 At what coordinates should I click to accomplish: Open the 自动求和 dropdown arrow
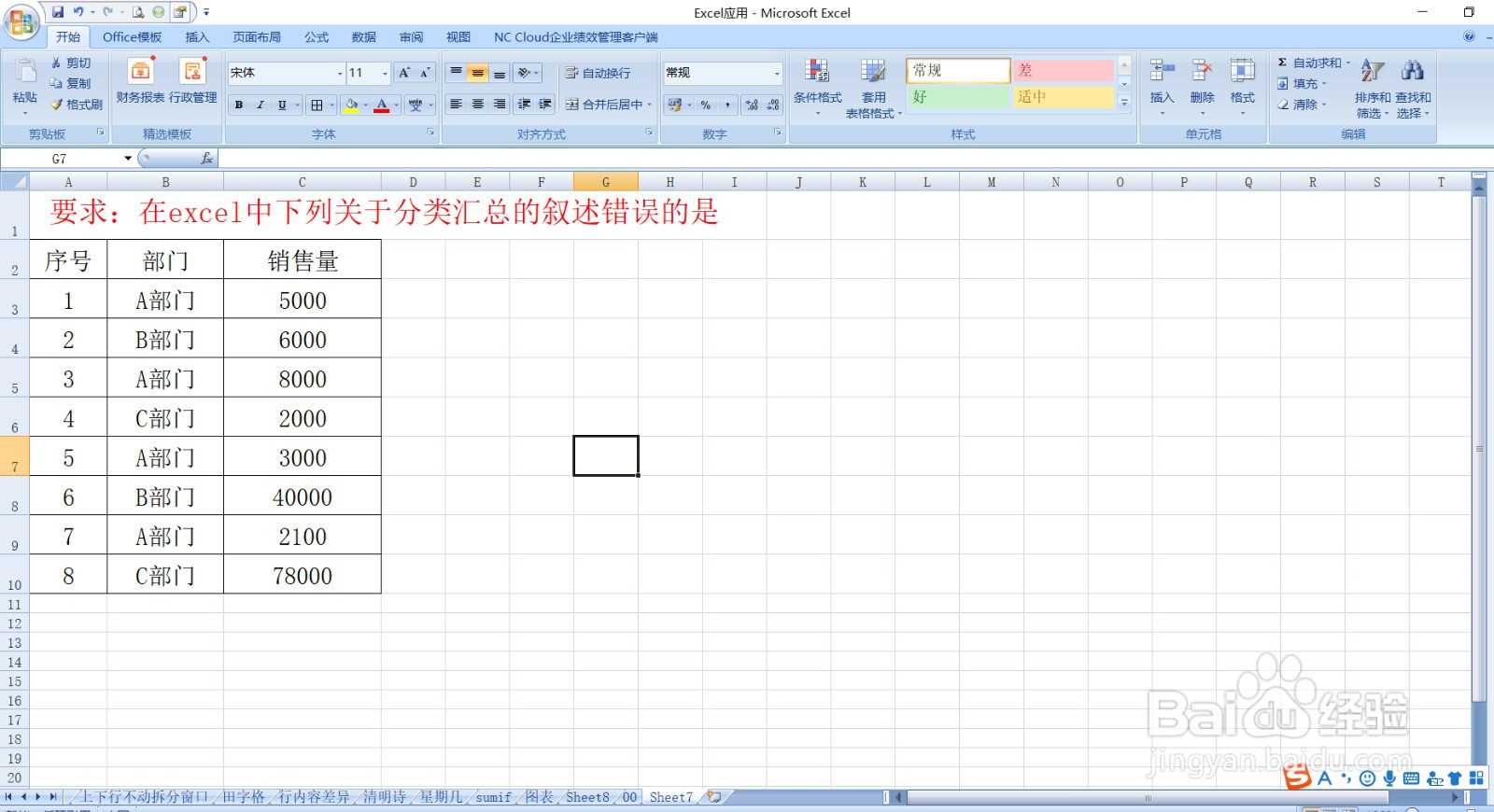point(1347,63)
